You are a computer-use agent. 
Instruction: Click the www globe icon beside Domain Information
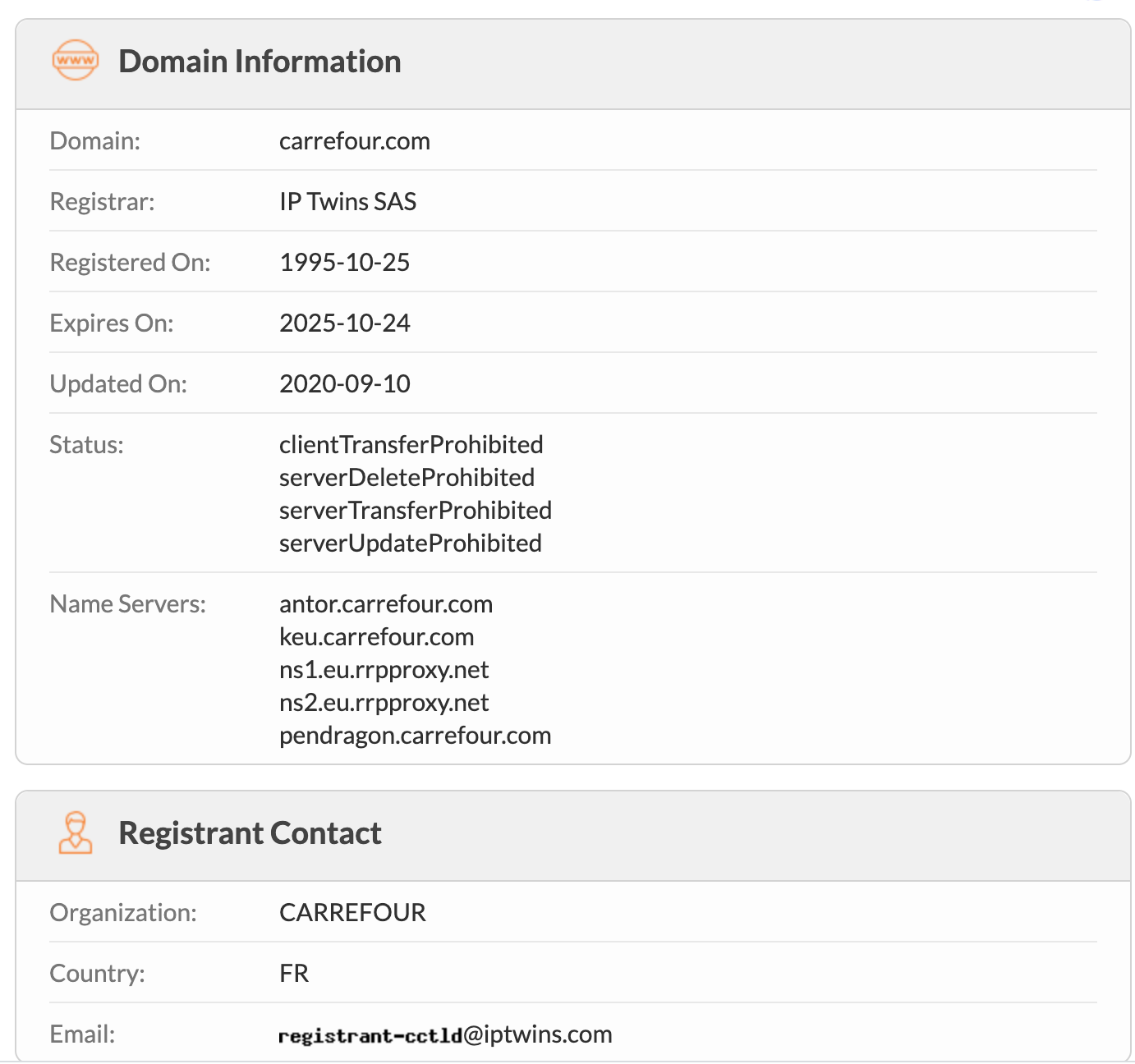coord(76,61)
